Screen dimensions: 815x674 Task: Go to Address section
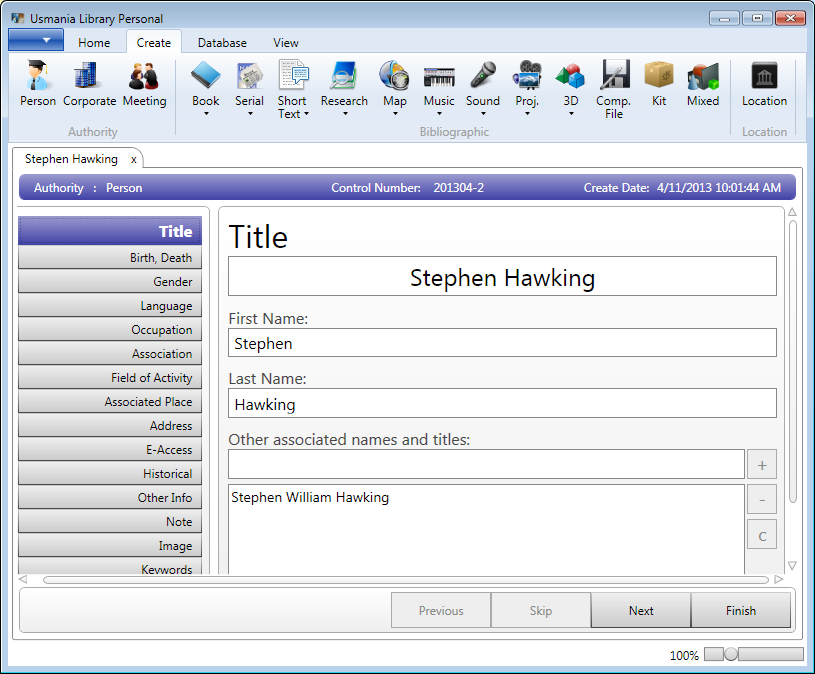[110, 425]
